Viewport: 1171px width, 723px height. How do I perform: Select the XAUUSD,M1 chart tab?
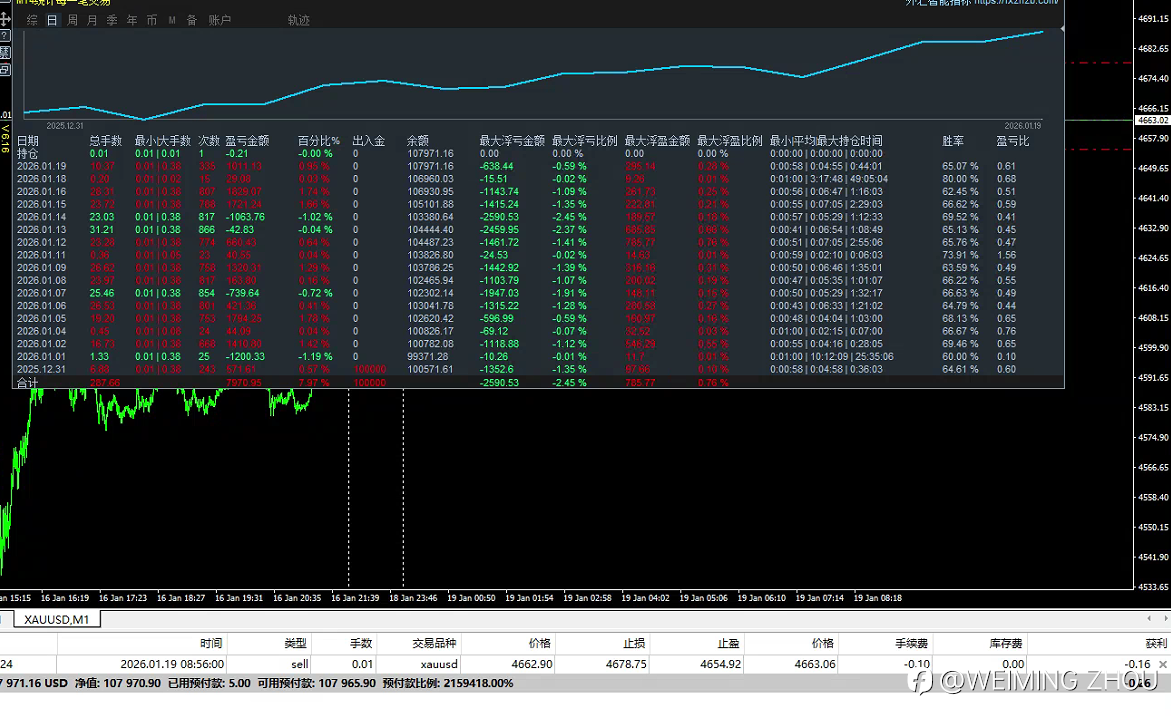coord(56,620)
